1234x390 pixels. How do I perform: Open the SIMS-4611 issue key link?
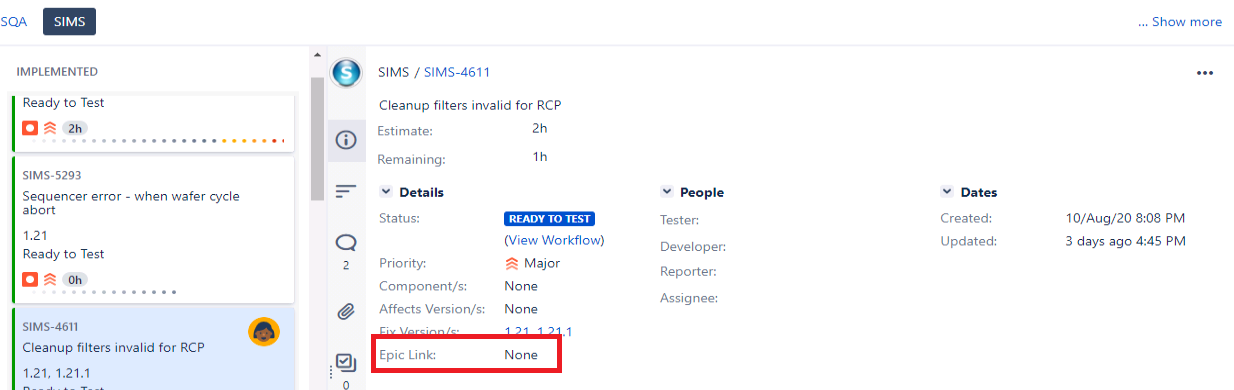coord(457,72)
